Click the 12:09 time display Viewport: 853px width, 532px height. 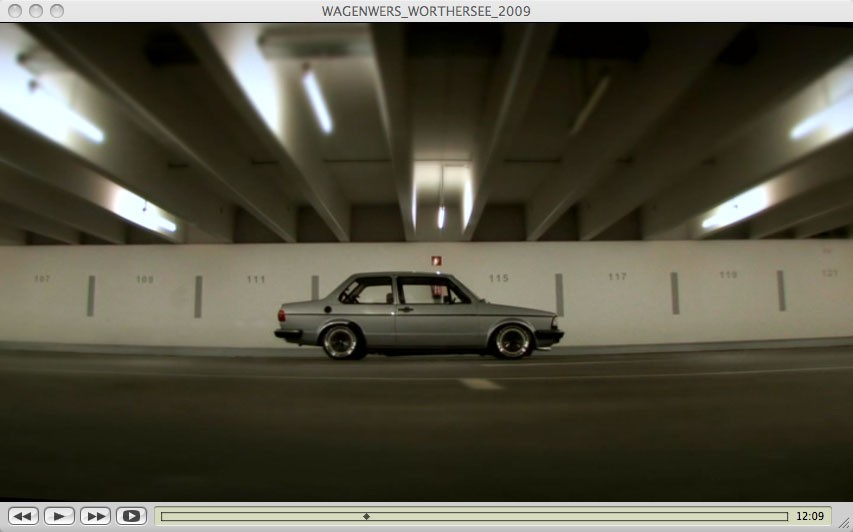pos(810,516)
